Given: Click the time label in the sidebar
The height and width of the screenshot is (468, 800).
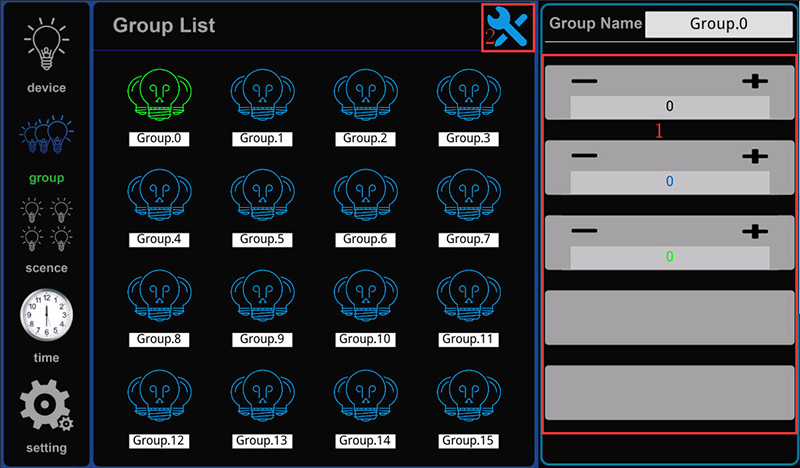Looking at the screenshot, I should (46, 358).
